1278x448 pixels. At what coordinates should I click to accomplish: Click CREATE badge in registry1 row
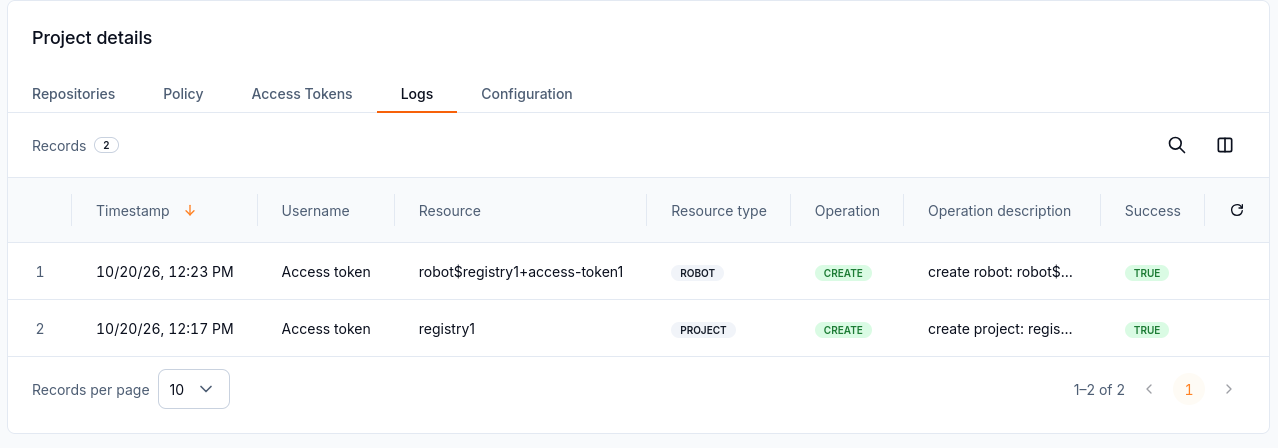(843, 330)
